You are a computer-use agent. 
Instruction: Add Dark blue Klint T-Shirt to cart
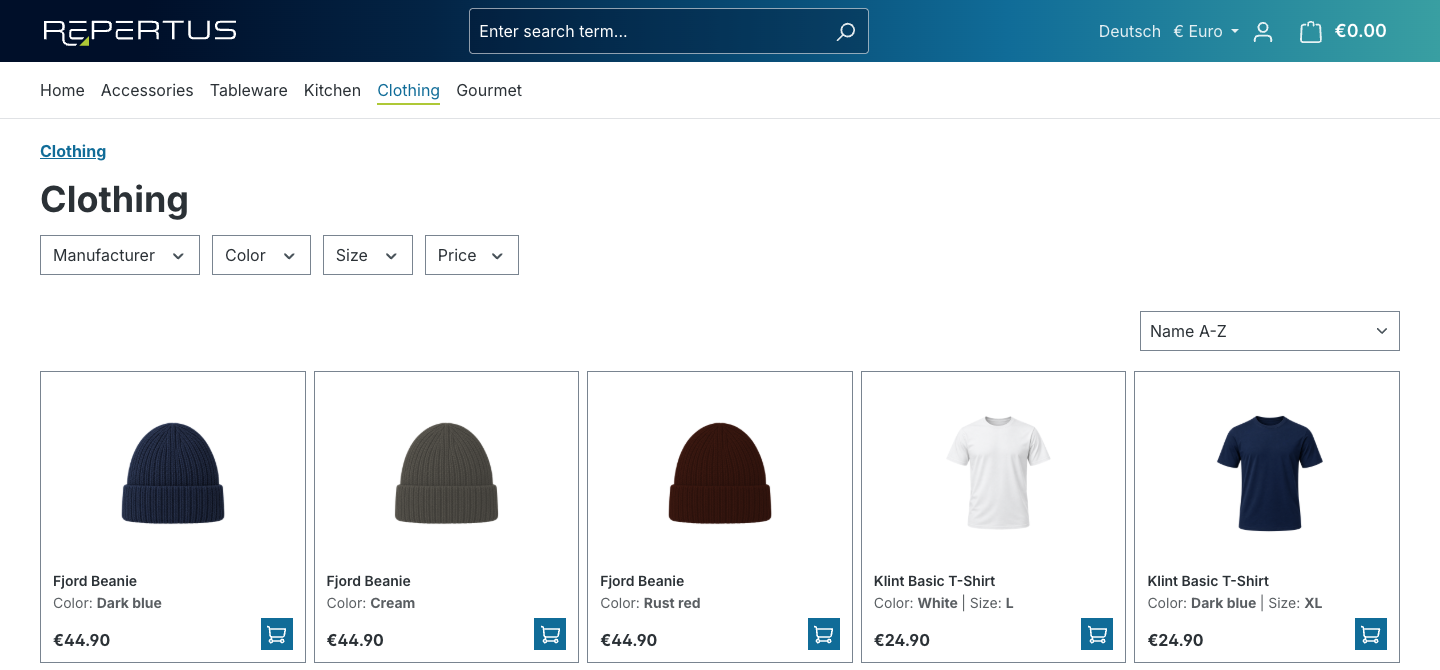pos(1371,634)
